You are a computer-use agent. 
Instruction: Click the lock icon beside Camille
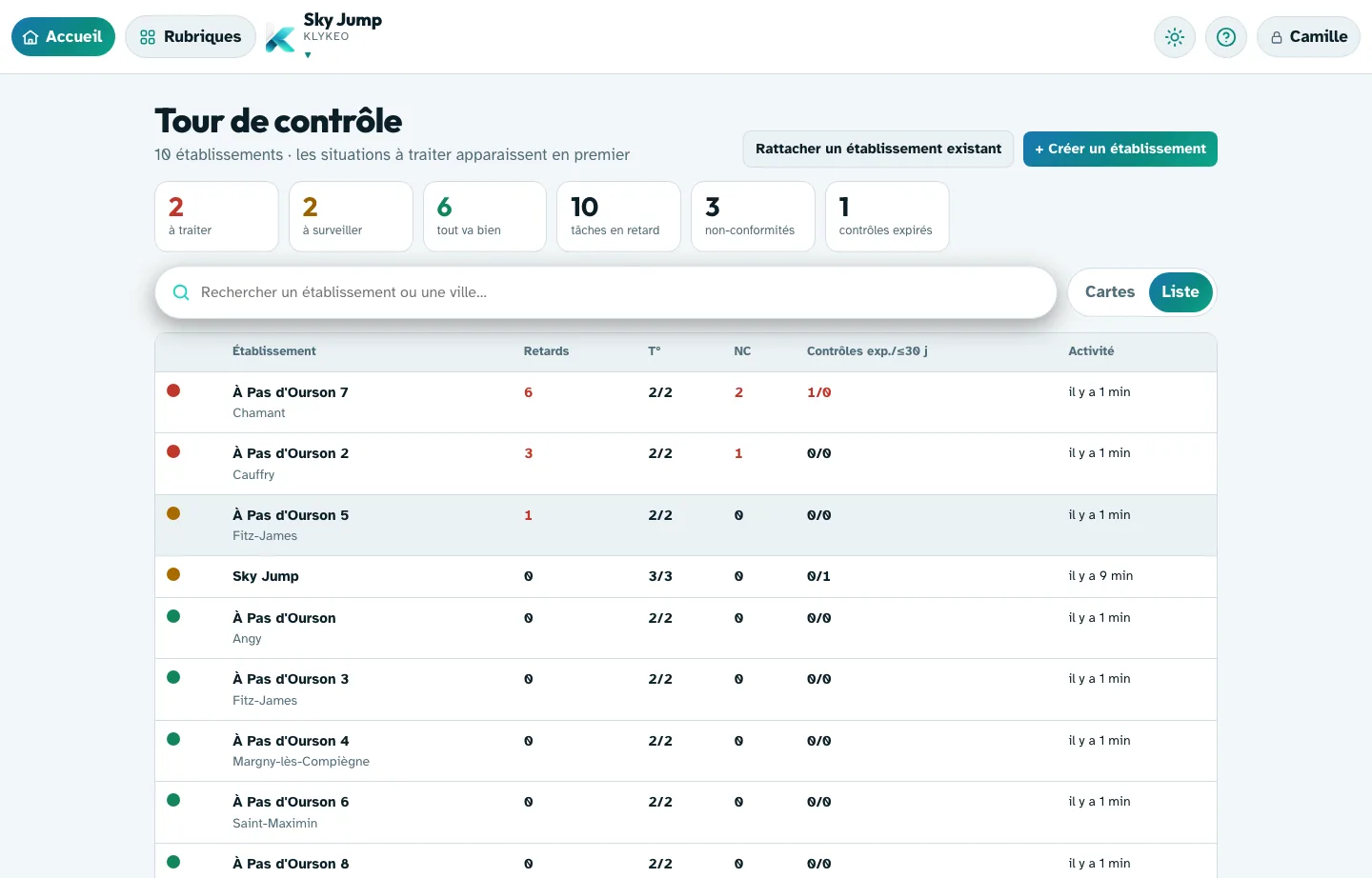click(1277, 37)
